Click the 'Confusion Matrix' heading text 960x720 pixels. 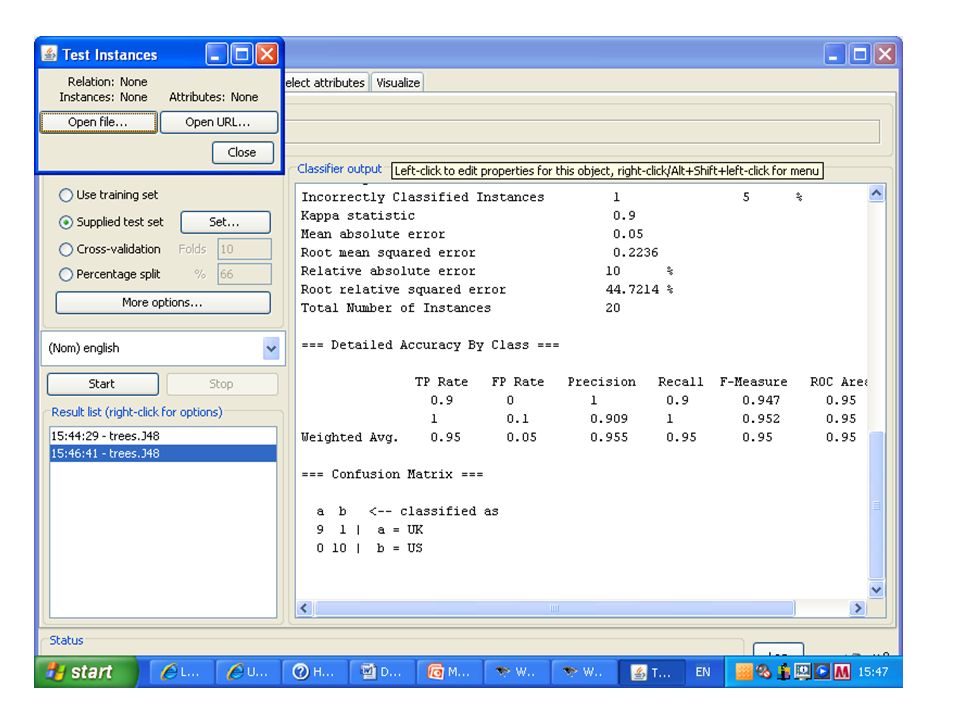[x=392, y=474]
